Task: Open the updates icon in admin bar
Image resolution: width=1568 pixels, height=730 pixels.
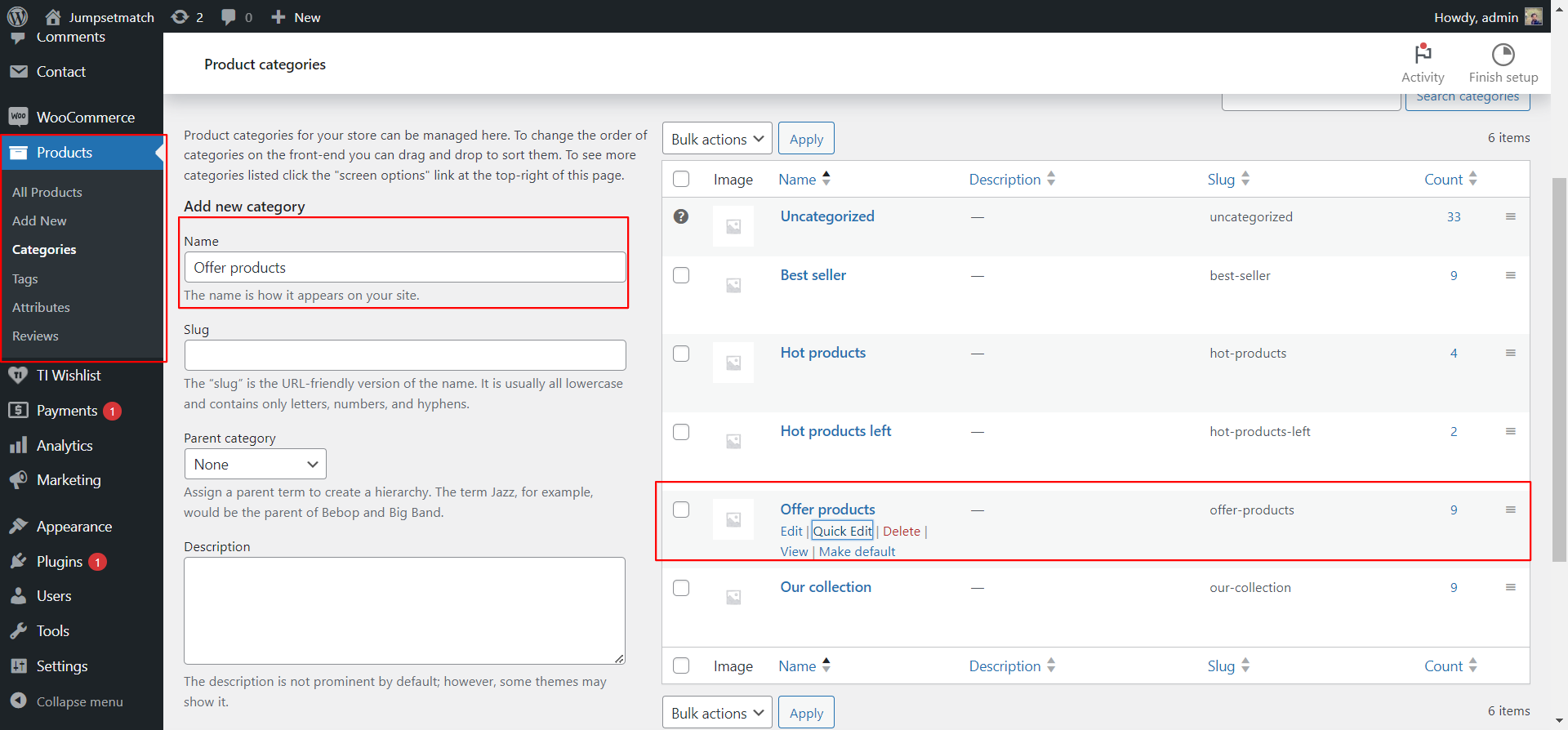Action: 180,17
